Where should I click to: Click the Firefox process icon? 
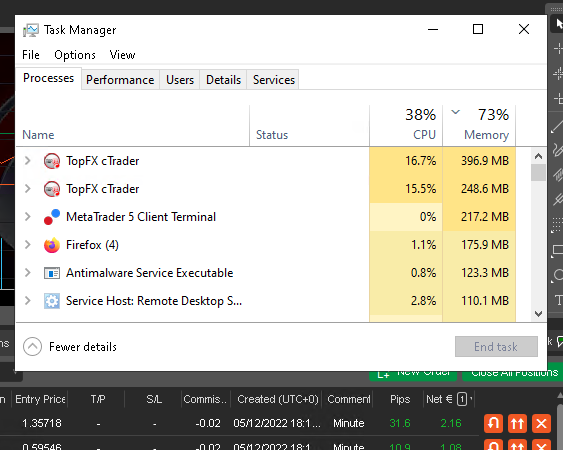click(x=52, y=245)
